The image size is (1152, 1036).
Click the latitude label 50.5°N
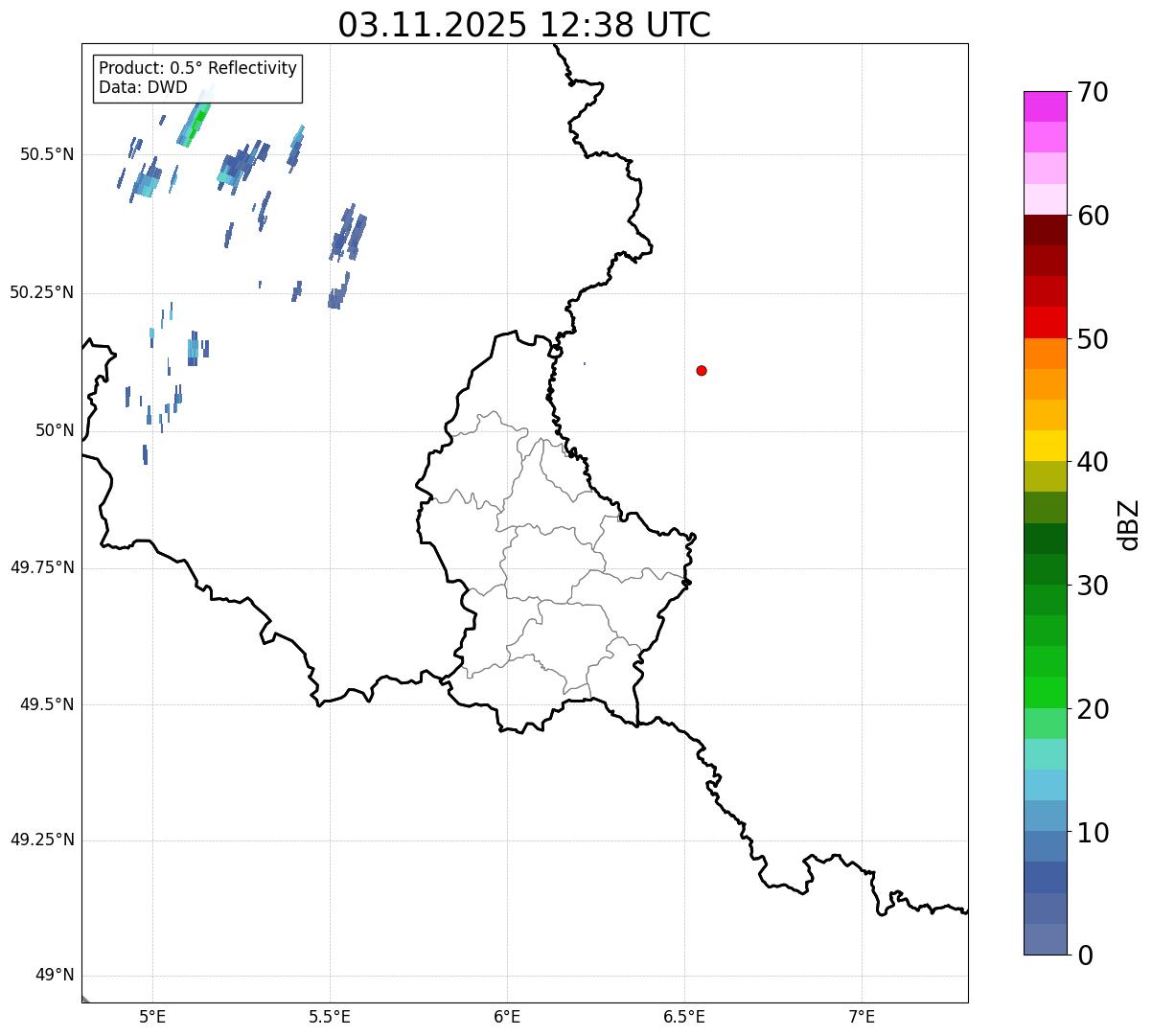pyautogui.click(x=48, y=154)
